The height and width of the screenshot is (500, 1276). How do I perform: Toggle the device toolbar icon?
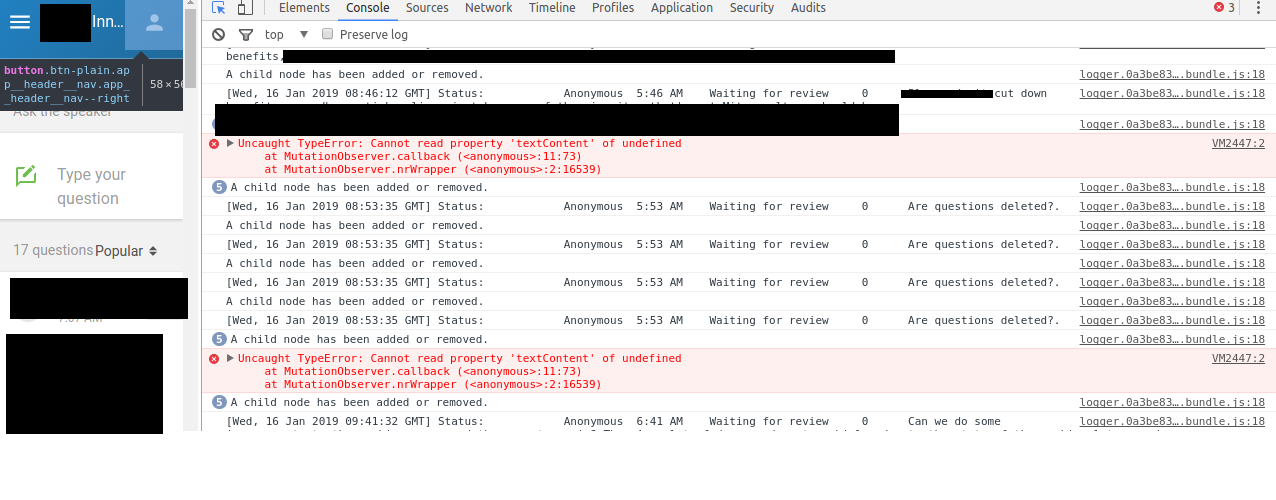pos(245,8)
